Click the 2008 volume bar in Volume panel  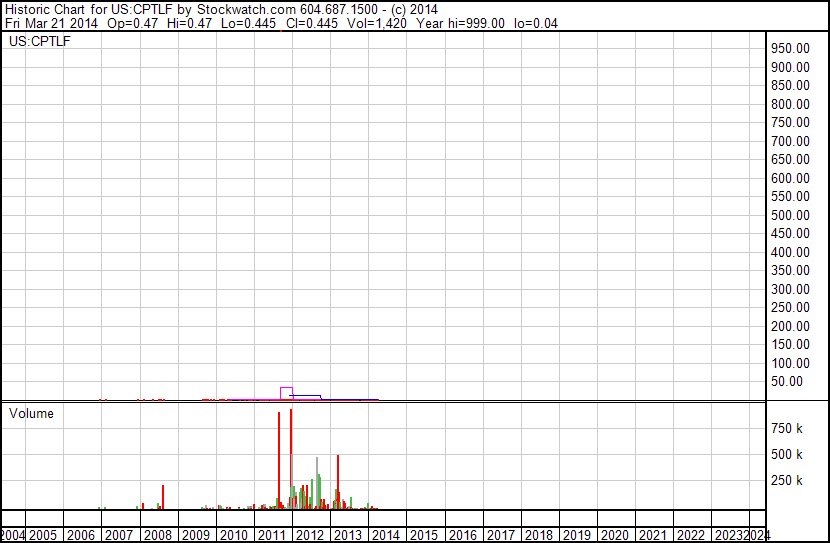pos(163,497)
